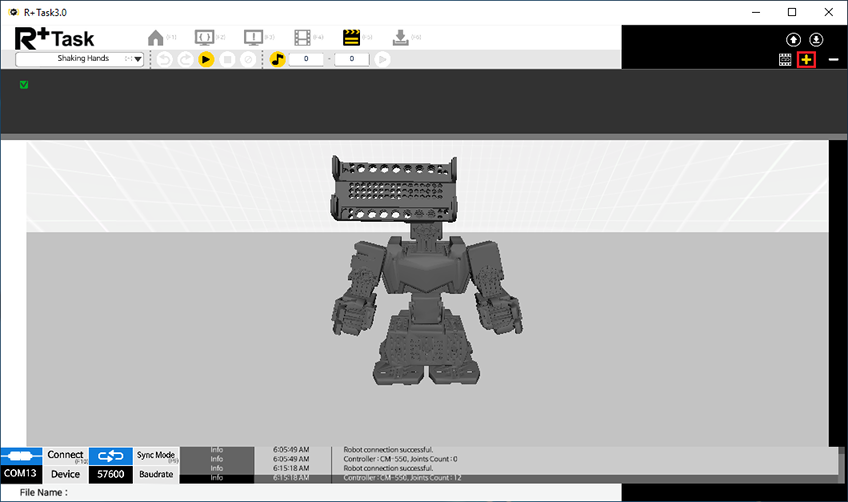Click the motion unit film icon beside plus
The image size is (848, 502).
pos(786,60)
